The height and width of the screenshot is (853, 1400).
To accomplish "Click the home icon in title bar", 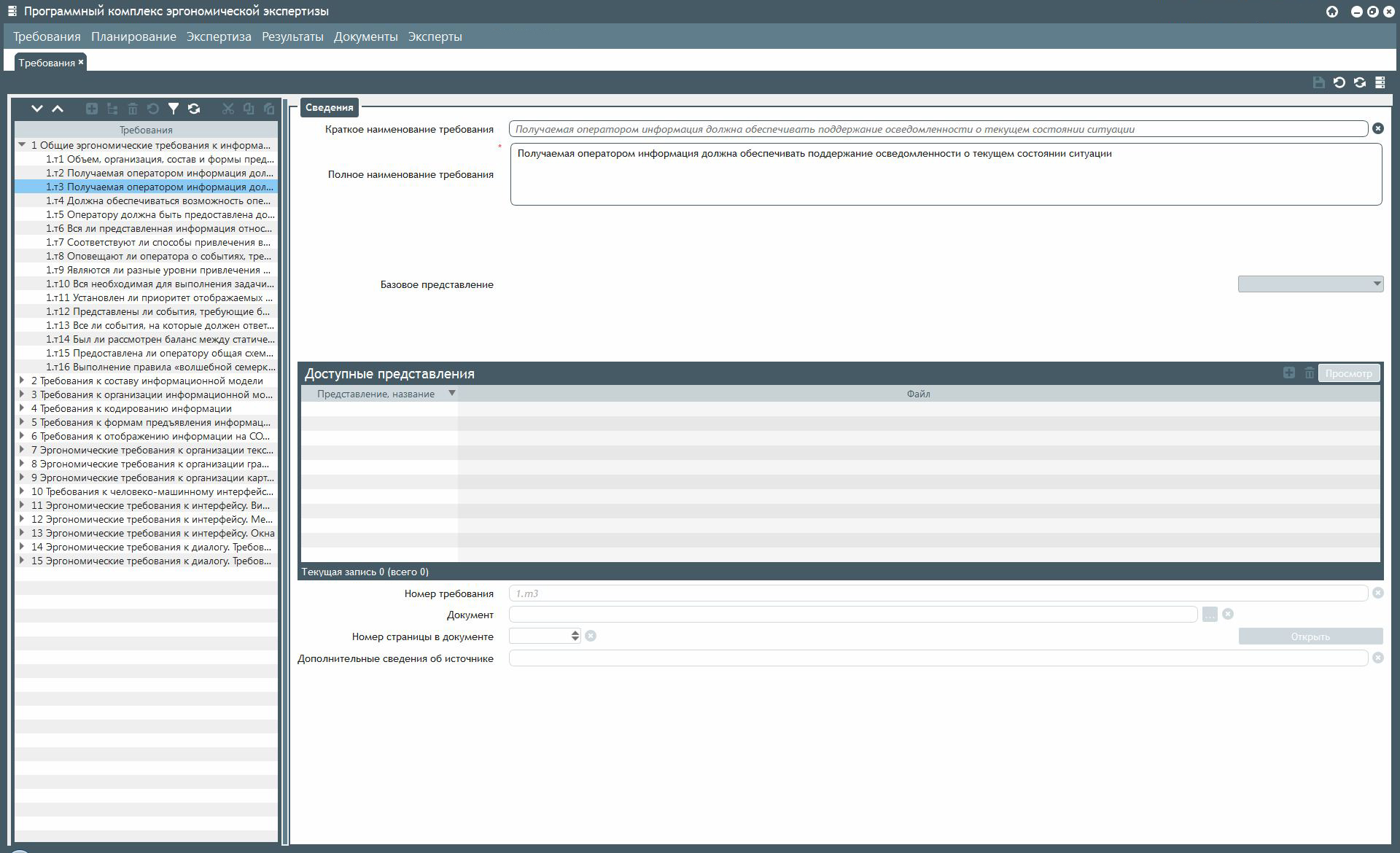I will [x=1332, y=12].
